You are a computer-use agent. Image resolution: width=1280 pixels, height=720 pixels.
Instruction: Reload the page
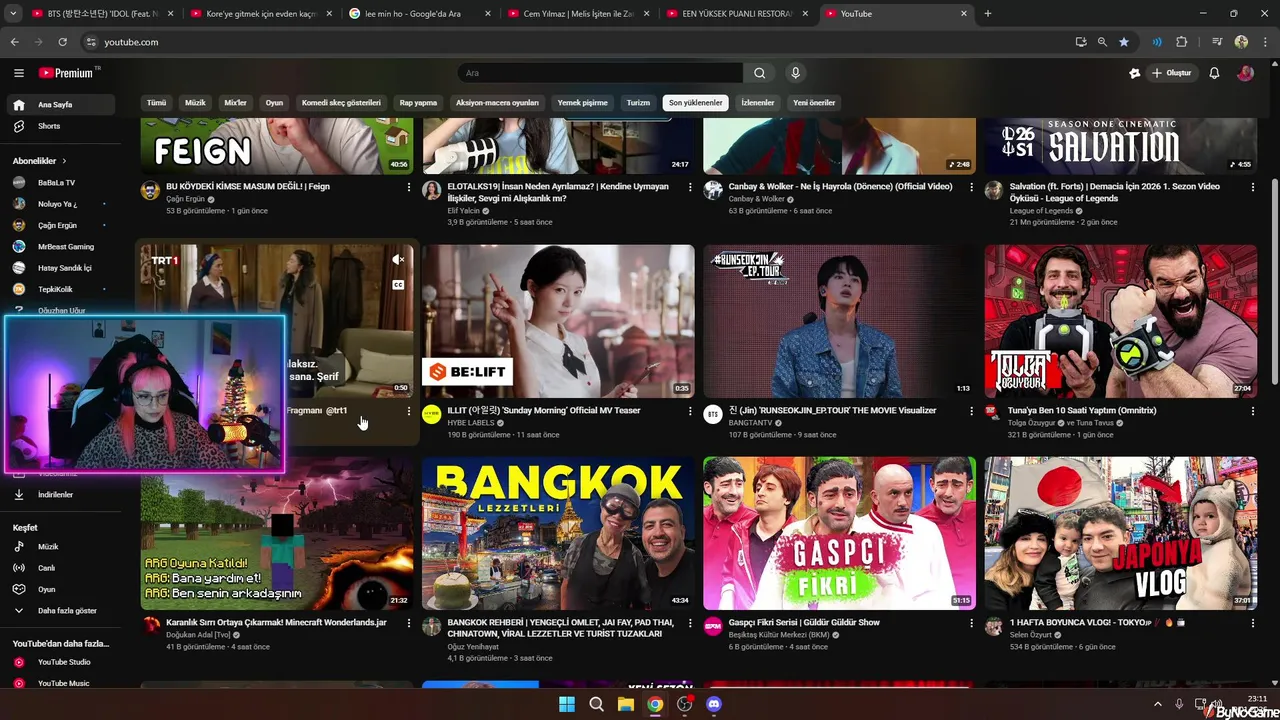(x=62, y=42)
